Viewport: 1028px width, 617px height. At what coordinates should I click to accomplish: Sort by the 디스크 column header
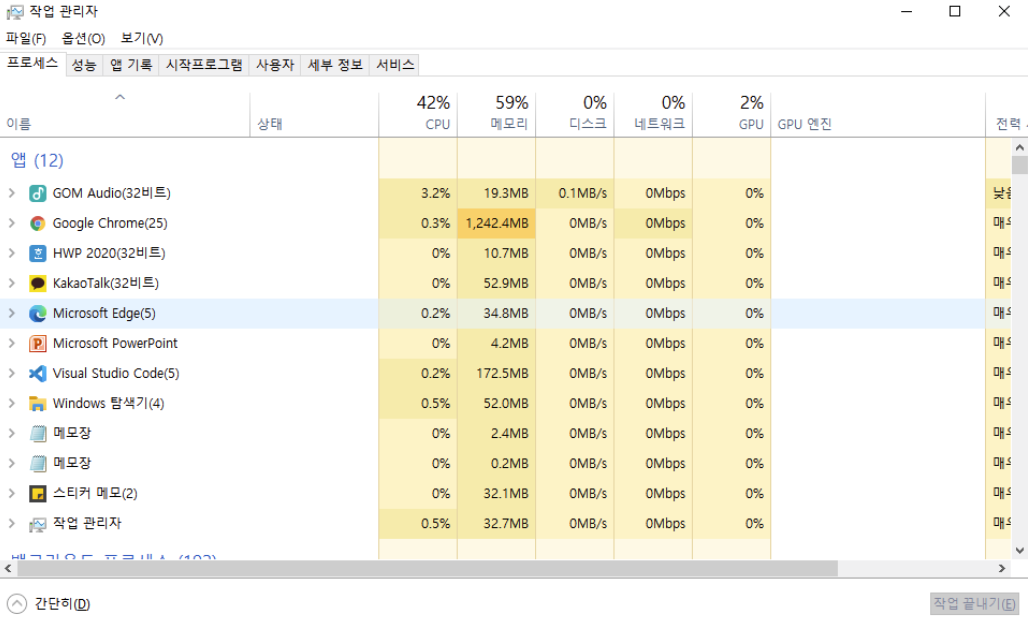(575, 114)
